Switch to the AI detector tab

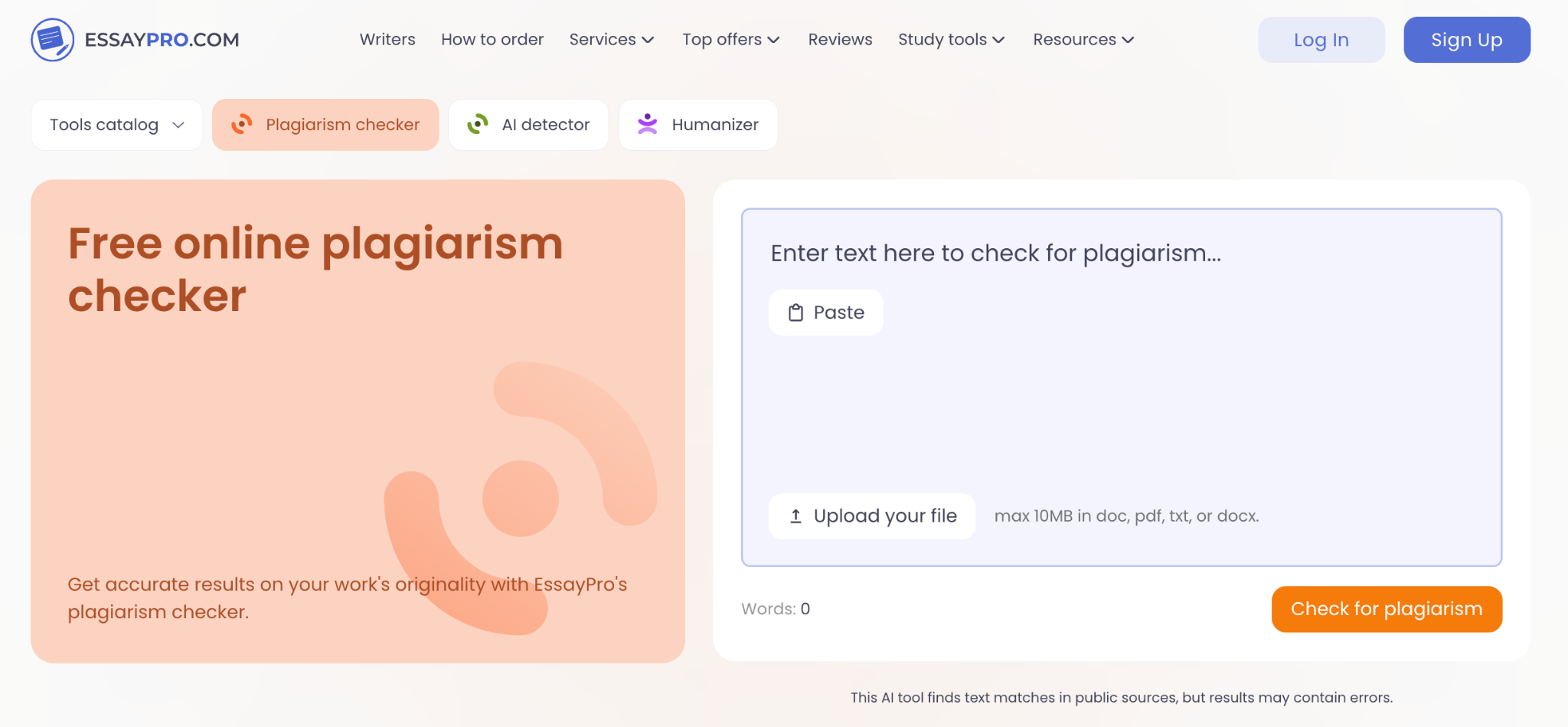[x=528, y=124]
